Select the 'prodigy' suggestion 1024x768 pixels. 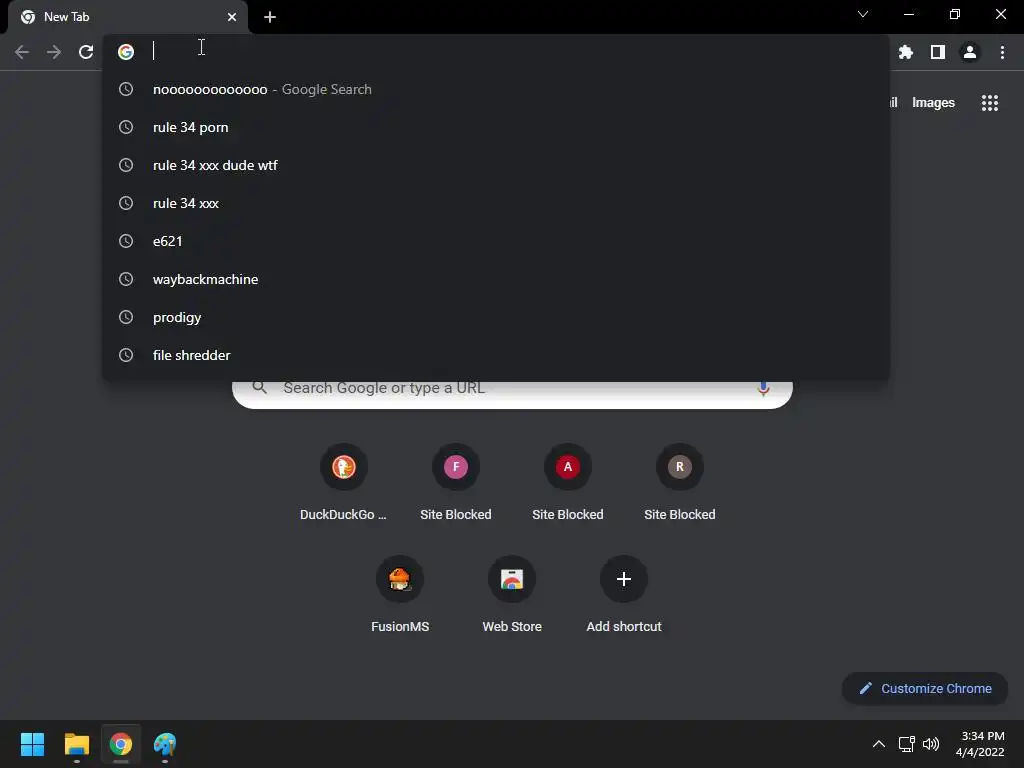coord(496,317)
